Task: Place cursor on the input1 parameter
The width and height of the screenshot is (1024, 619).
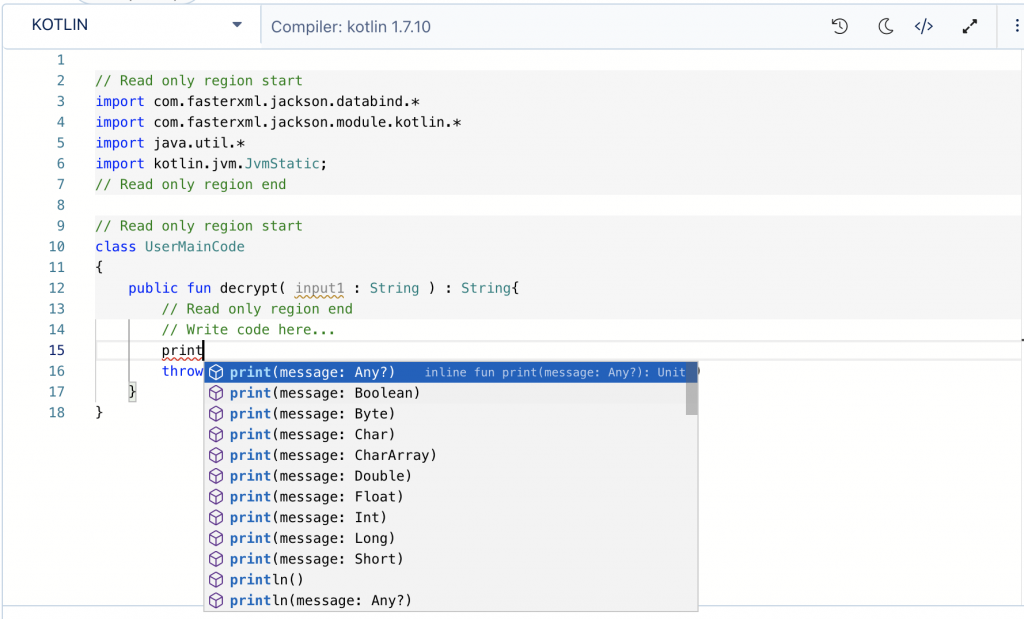Action: click(320, 288)
